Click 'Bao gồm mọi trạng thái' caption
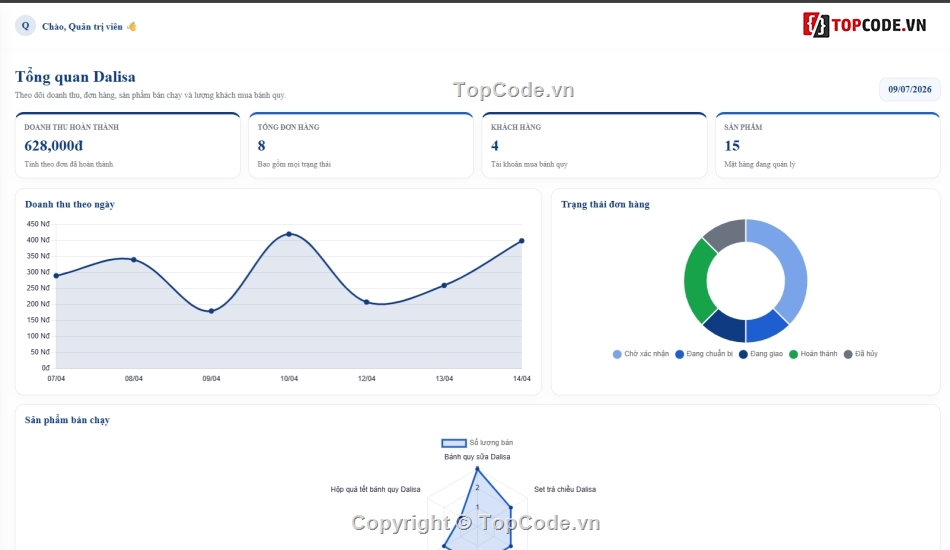Image resolution: width=950 pixels, height=550 pixels. [294, 164]
